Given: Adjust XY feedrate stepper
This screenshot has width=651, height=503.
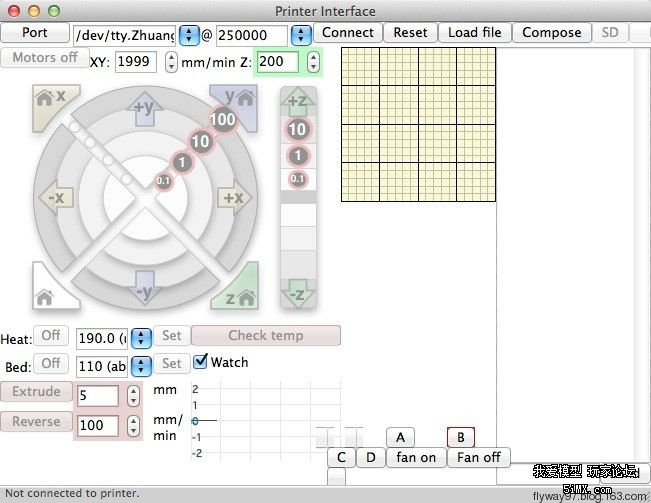Looking at the screenshot, I should tap(171, 62).
